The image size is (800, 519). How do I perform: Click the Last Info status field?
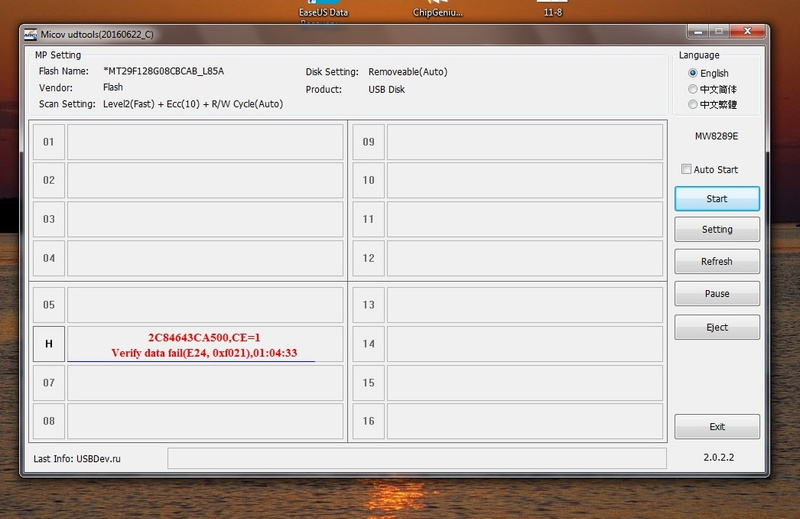click(417, 458)
